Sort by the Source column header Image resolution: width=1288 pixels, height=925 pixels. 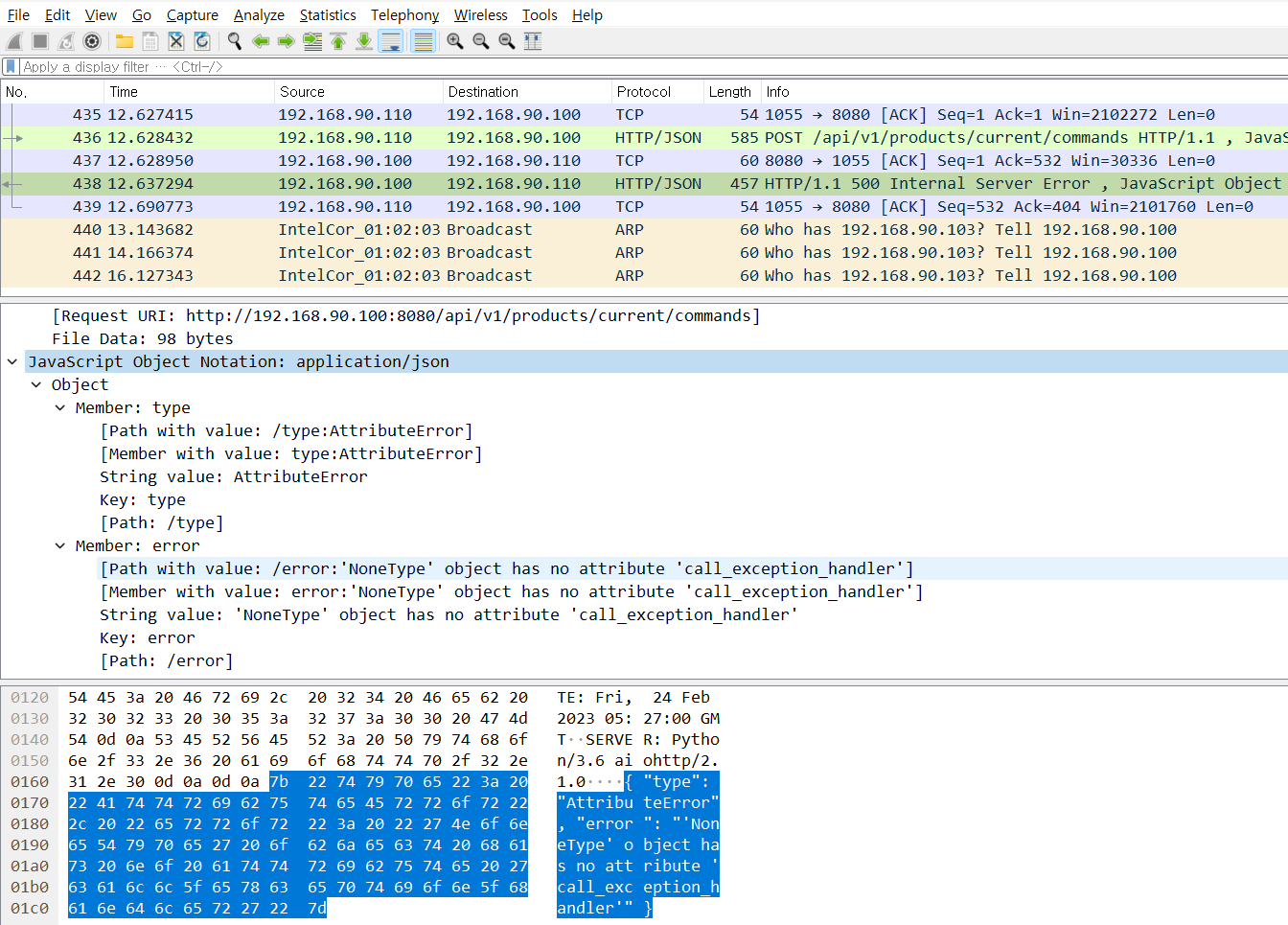358,92
